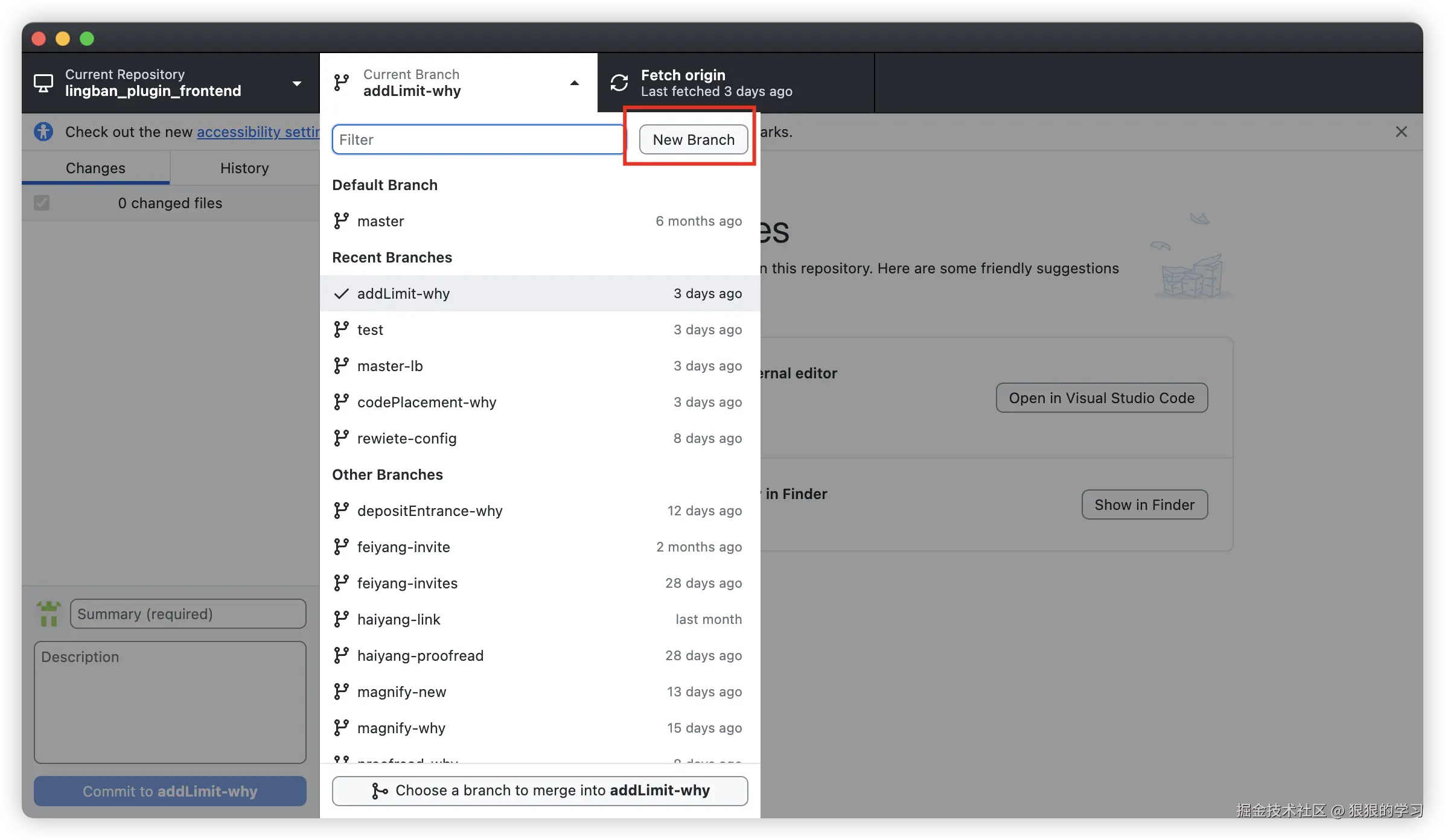Open accessibility settings link
This screenshot has width=1445, height=840.
(258, 132)
